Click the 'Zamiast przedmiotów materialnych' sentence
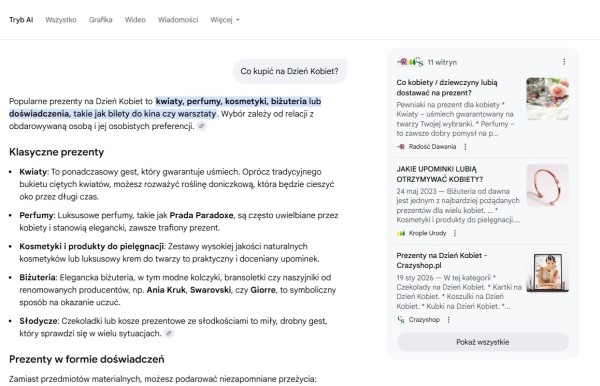Screen dimensions: 600x386 (x=163, y=379)
